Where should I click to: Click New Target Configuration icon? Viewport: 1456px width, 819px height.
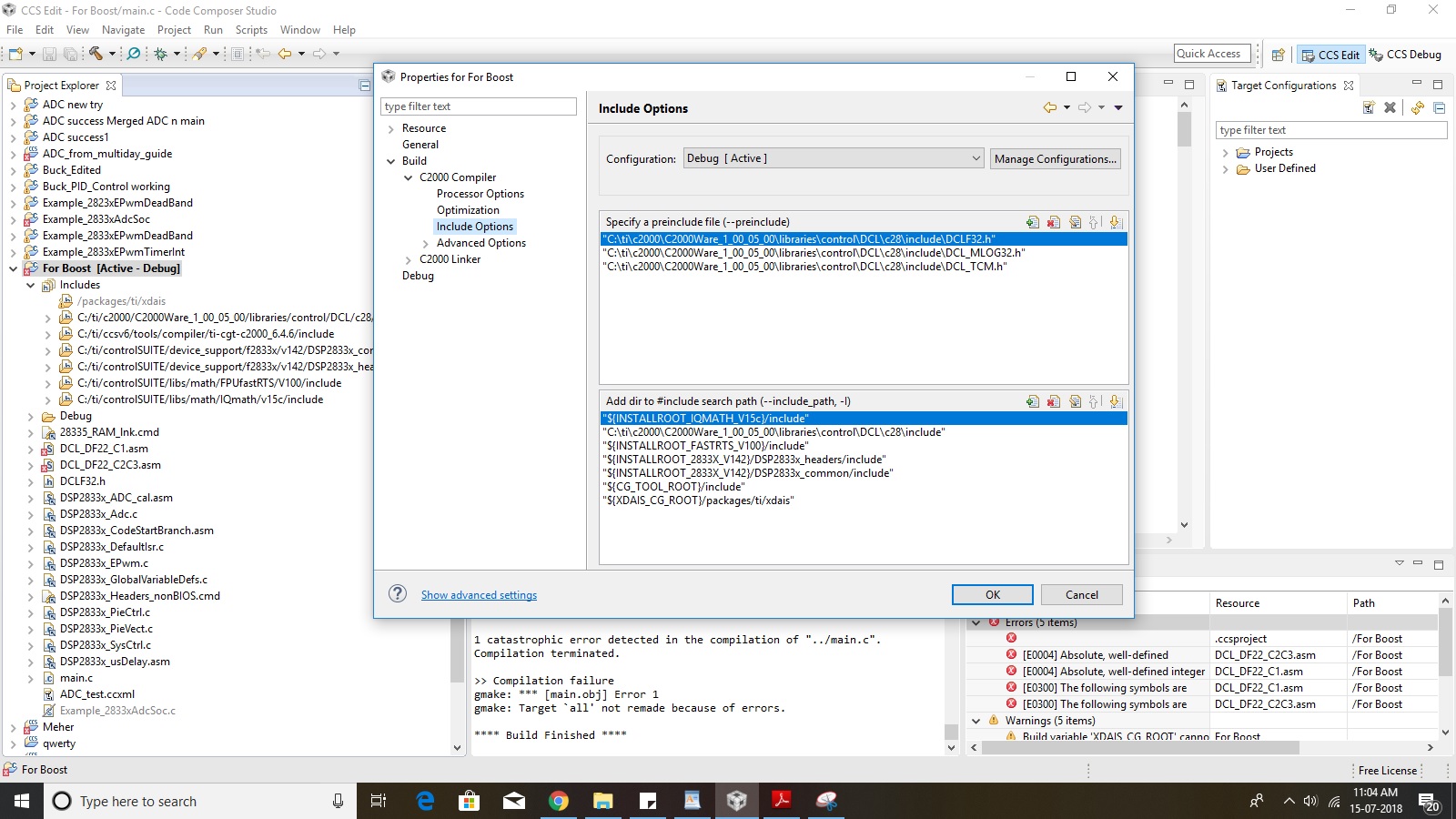point(1369,107)
